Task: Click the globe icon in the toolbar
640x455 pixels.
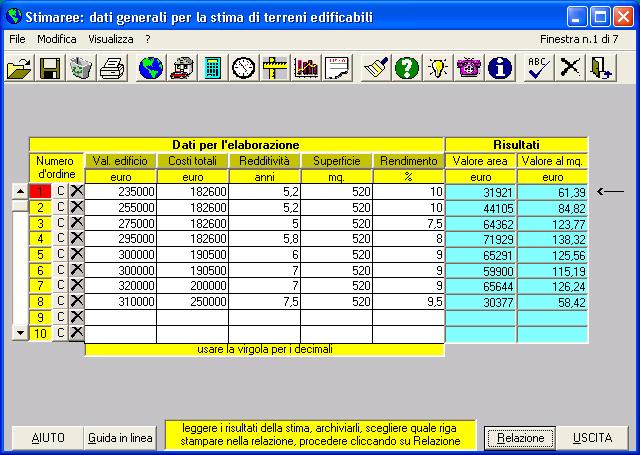Action: pyautogui.click(x=151, y=68)
